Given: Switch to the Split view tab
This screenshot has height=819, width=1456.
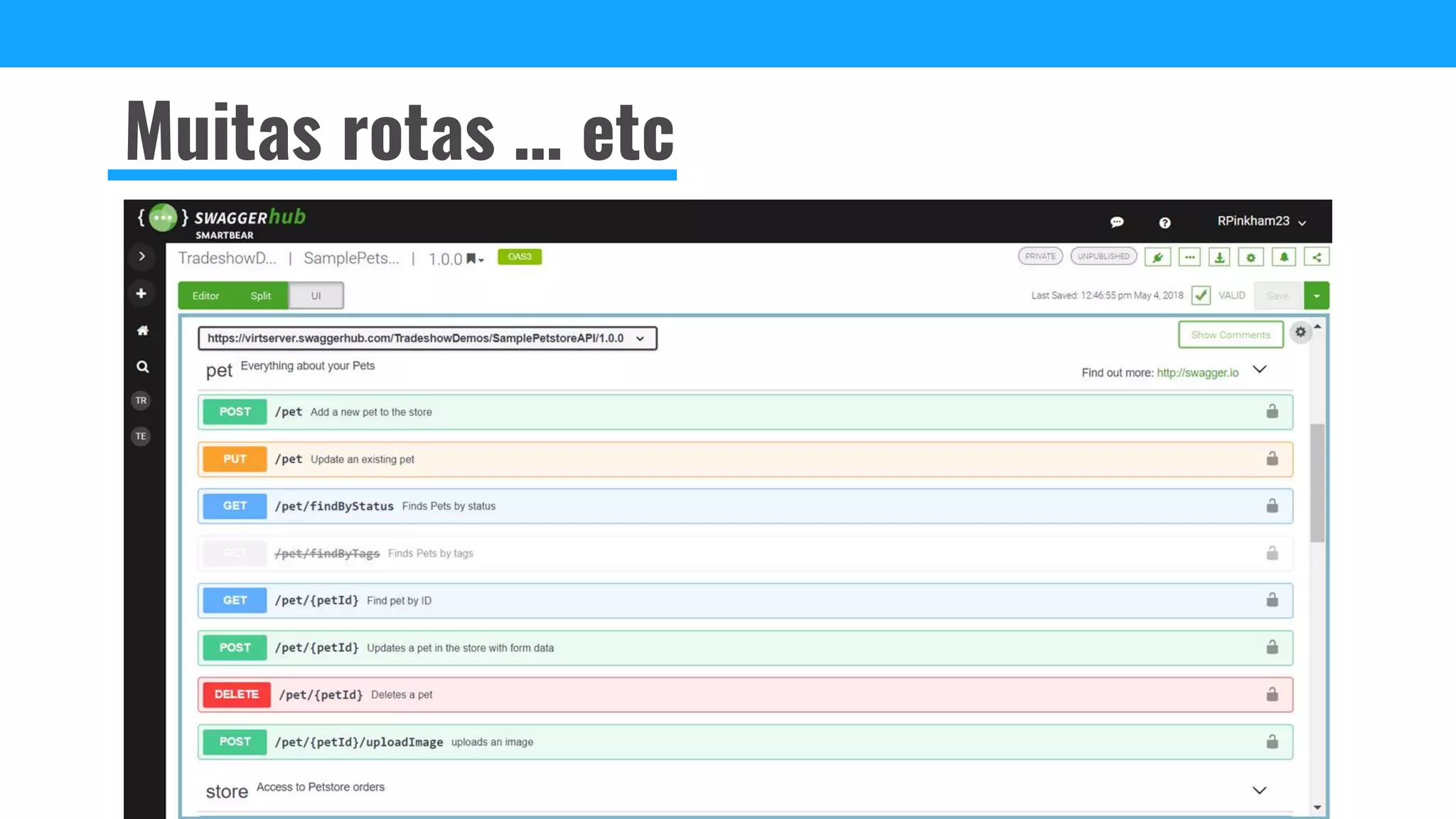Looking at the screenshot, I should pyautogui.click(x=260, y=296).
